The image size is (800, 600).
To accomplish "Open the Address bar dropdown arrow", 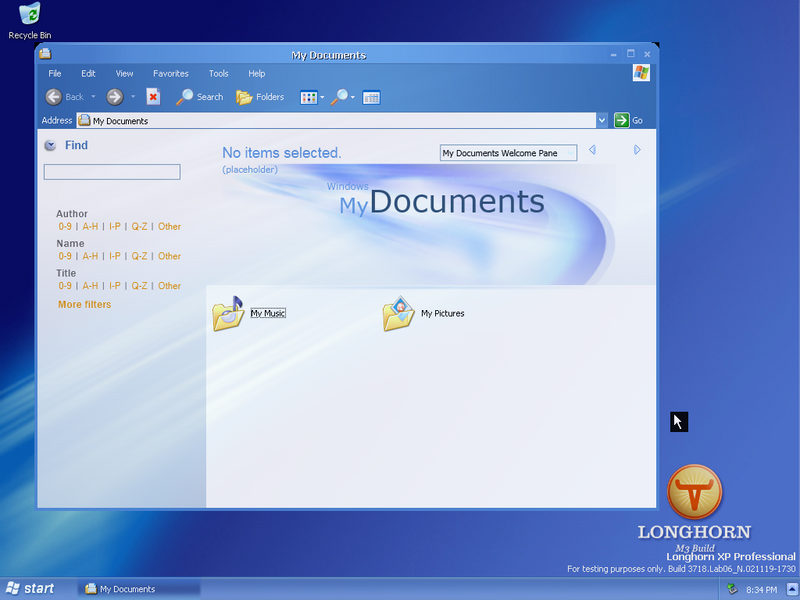I will point(602,121).
